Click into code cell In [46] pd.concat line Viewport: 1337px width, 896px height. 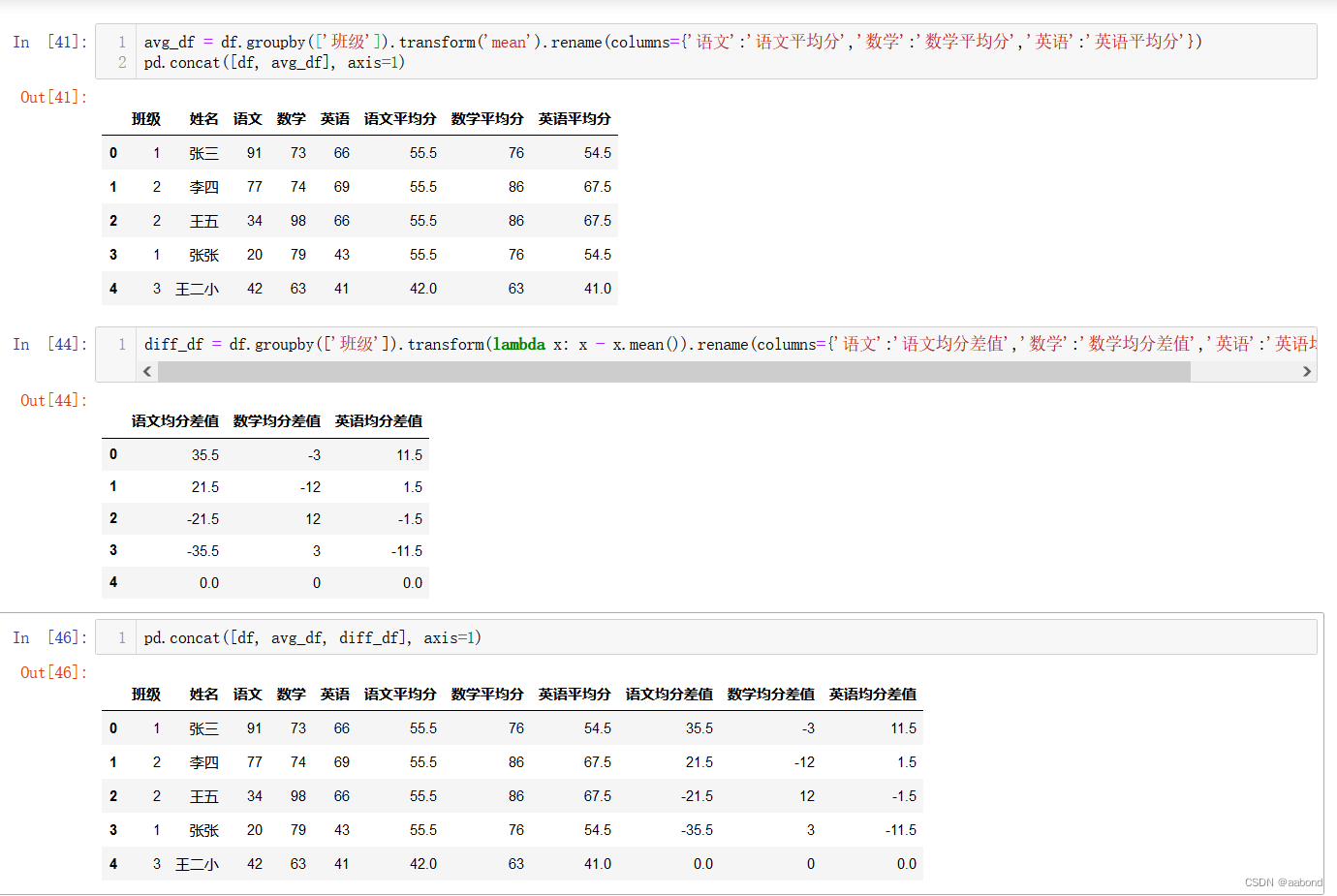pos(313,637)
